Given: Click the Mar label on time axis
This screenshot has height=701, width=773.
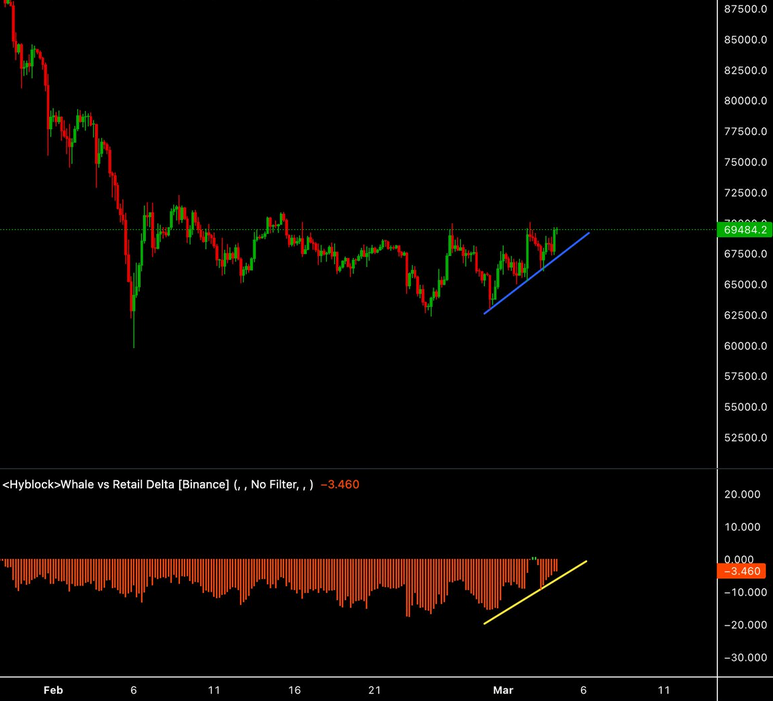Looking at the screenshot, I should tap(502, 690).
